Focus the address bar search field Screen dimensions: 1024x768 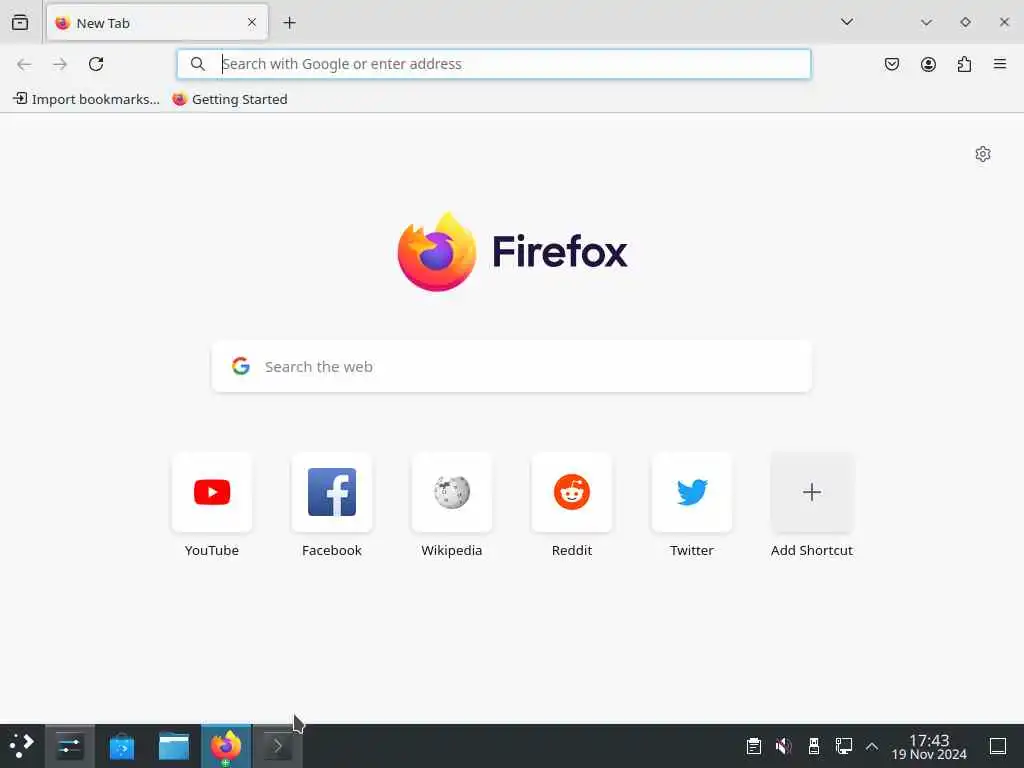coord(494,64)
